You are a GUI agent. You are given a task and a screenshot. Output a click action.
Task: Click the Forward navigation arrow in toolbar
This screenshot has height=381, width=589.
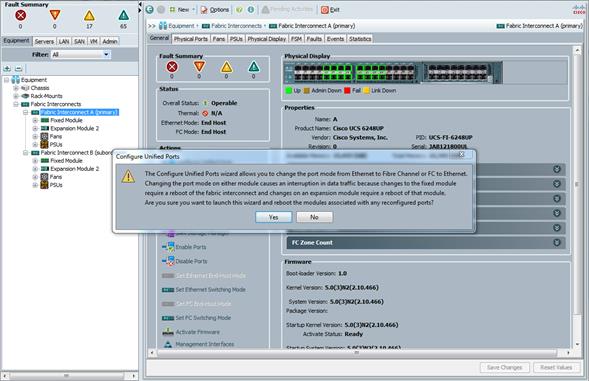coord(161,9)
